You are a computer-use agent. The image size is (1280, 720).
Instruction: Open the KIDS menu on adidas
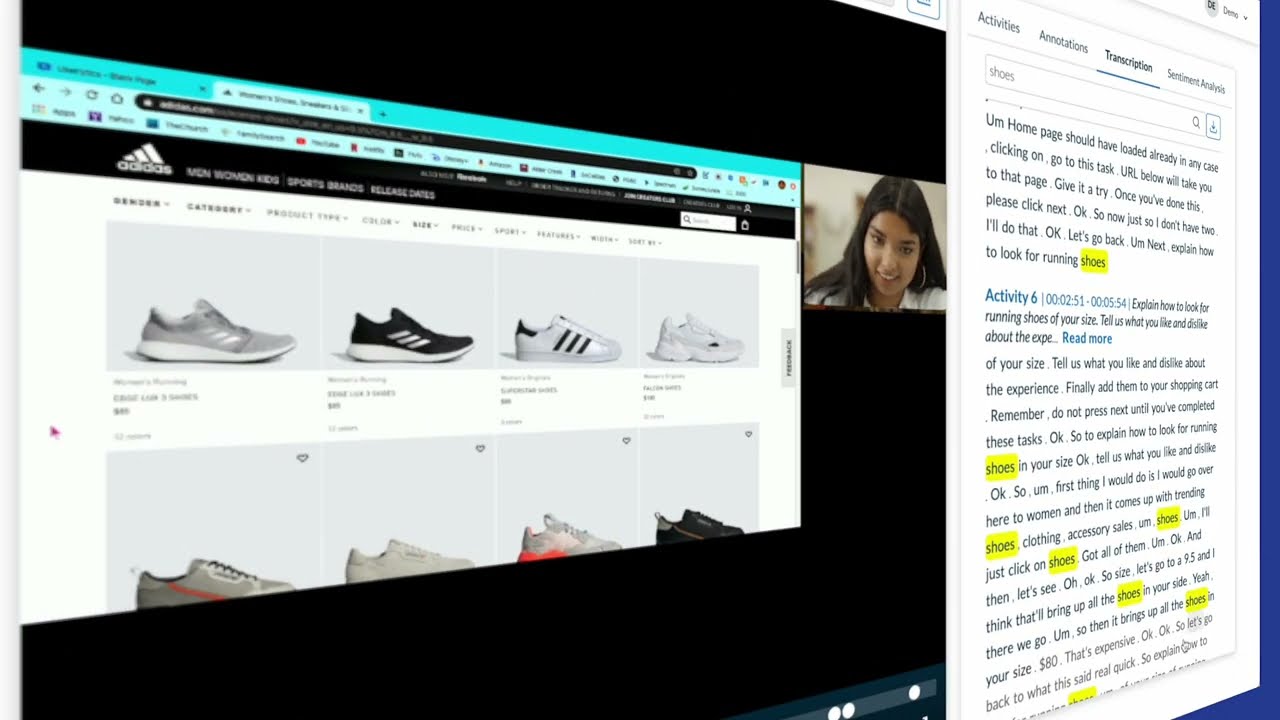click(268, 180)
